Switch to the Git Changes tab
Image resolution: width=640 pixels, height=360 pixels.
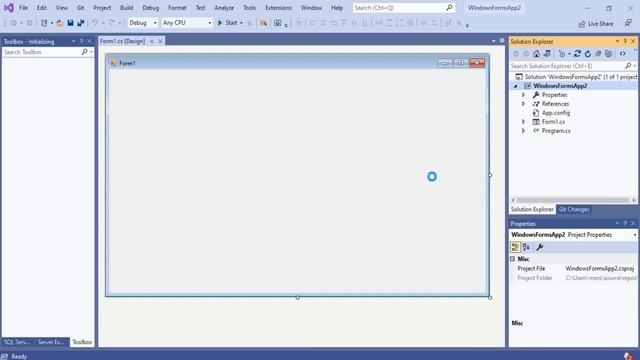(574, 209)
